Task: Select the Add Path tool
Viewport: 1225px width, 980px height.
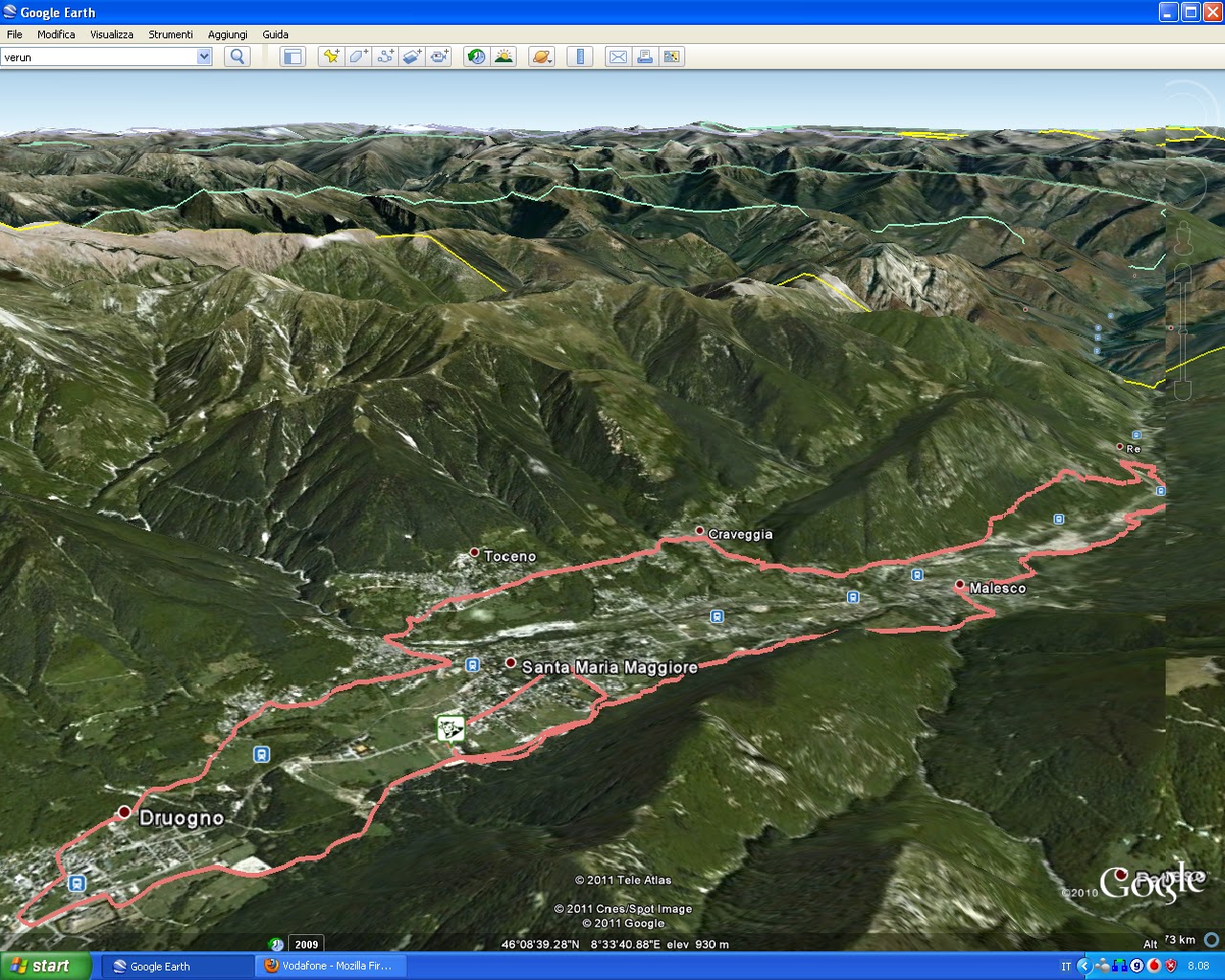Action: [385, 56]
